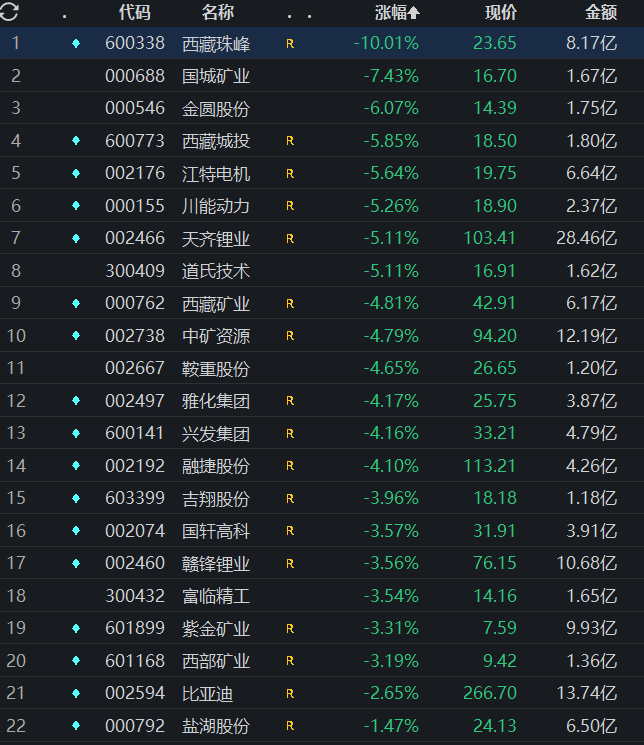Click stock code 601168
The image size is (644, 745).
point(135,660)
